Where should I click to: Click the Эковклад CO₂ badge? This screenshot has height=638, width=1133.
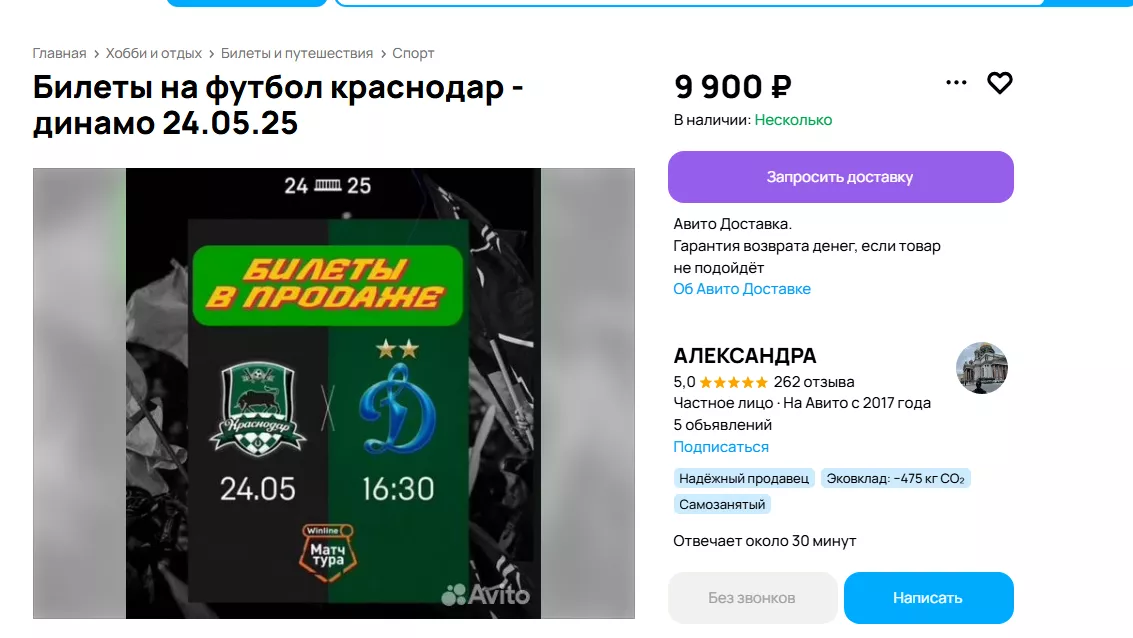click(895, 478)
